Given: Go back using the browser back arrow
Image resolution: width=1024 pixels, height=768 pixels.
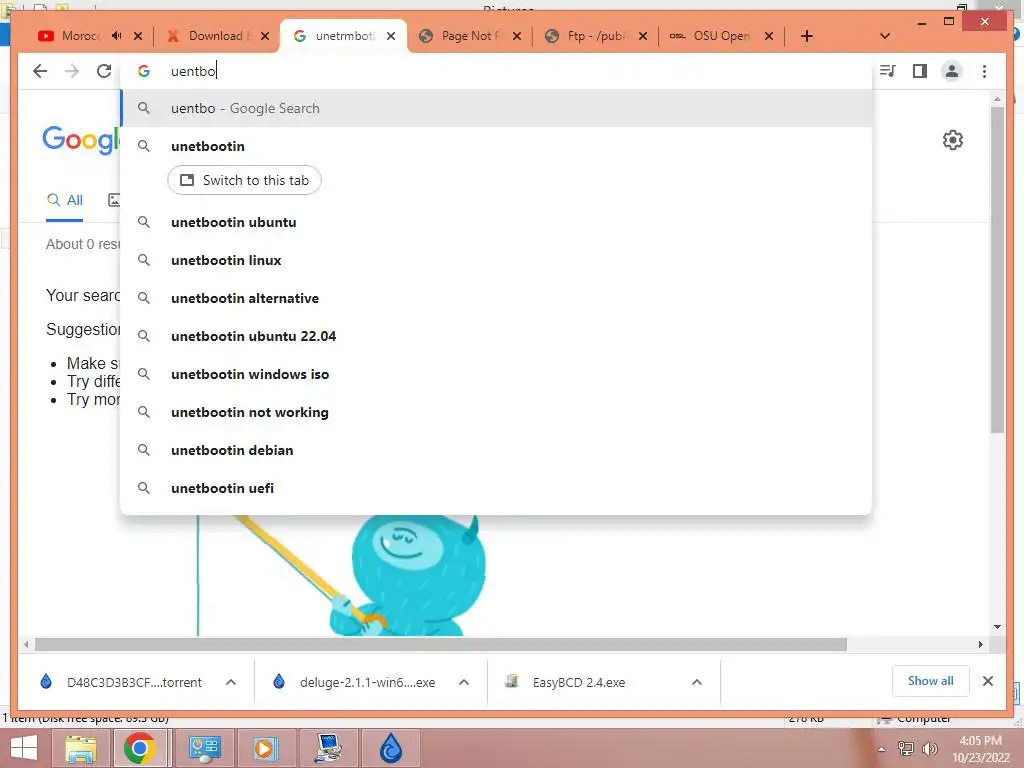Looking at the screenshot, I should click(40, 71).
